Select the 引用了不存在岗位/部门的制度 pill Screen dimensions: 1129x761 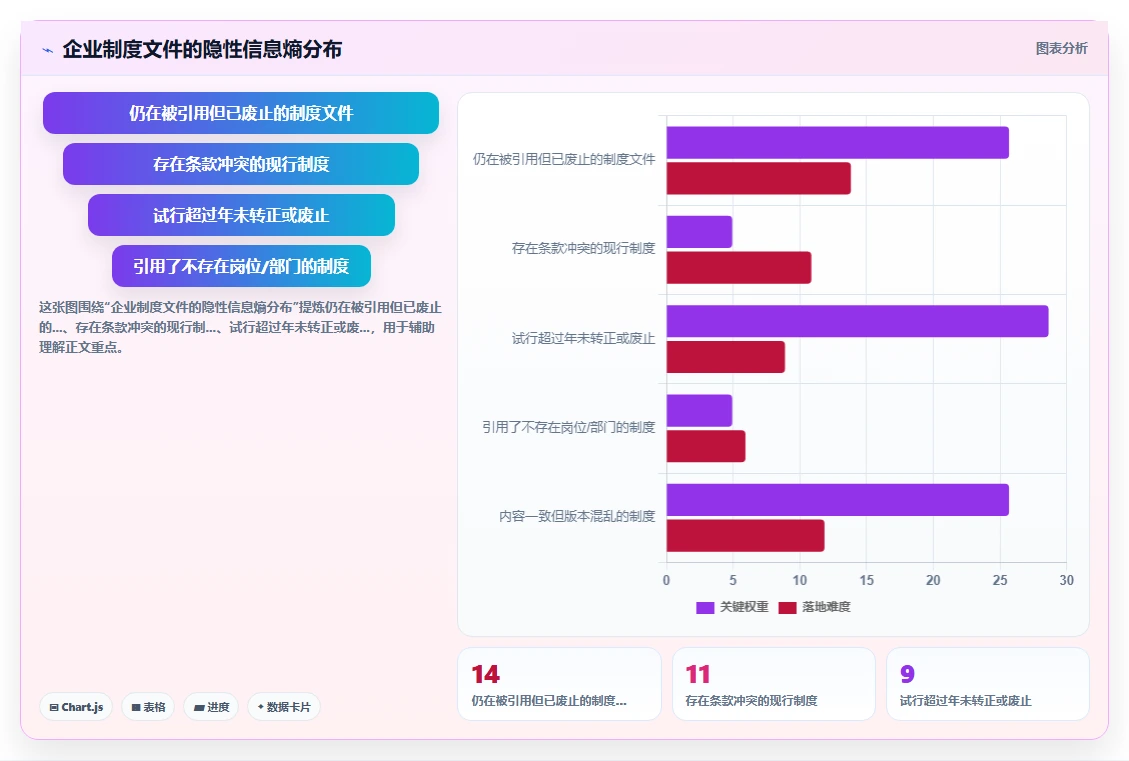pos(241,266)
